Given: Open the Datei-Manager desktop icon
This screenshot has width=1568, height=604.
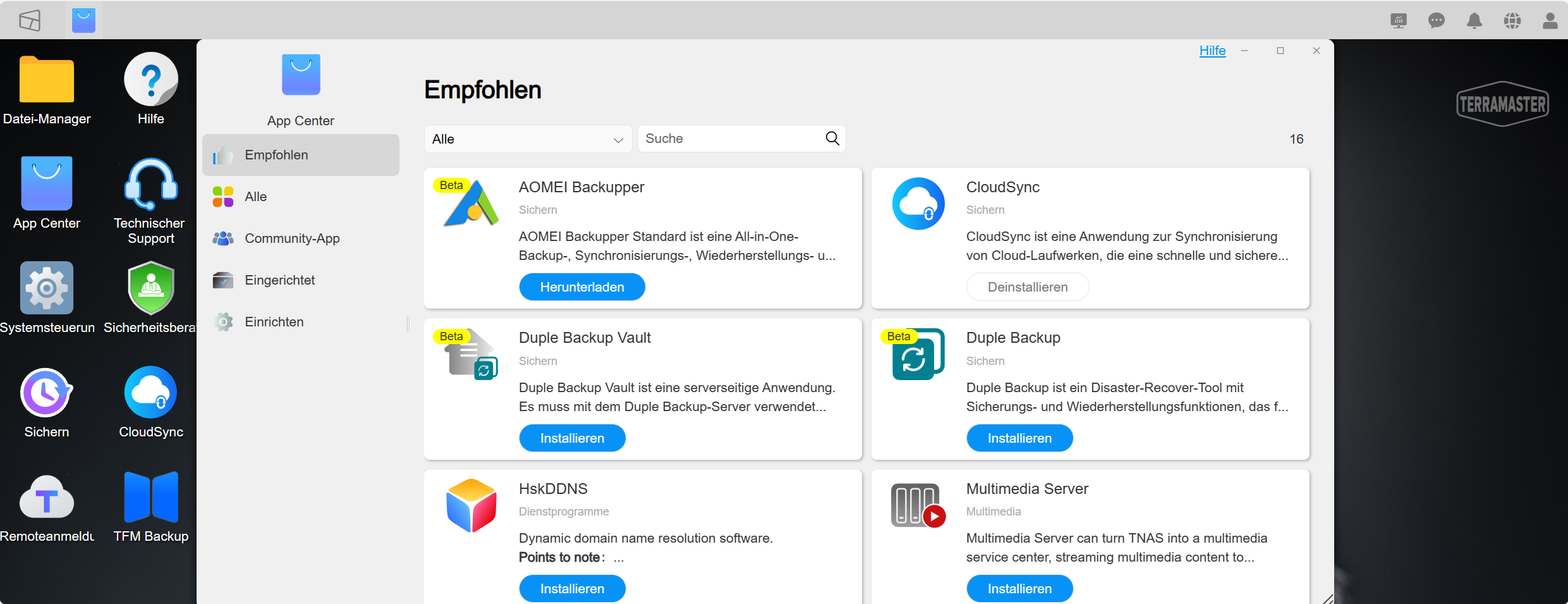Looking at the screenshot, I should tap(47, 80).
